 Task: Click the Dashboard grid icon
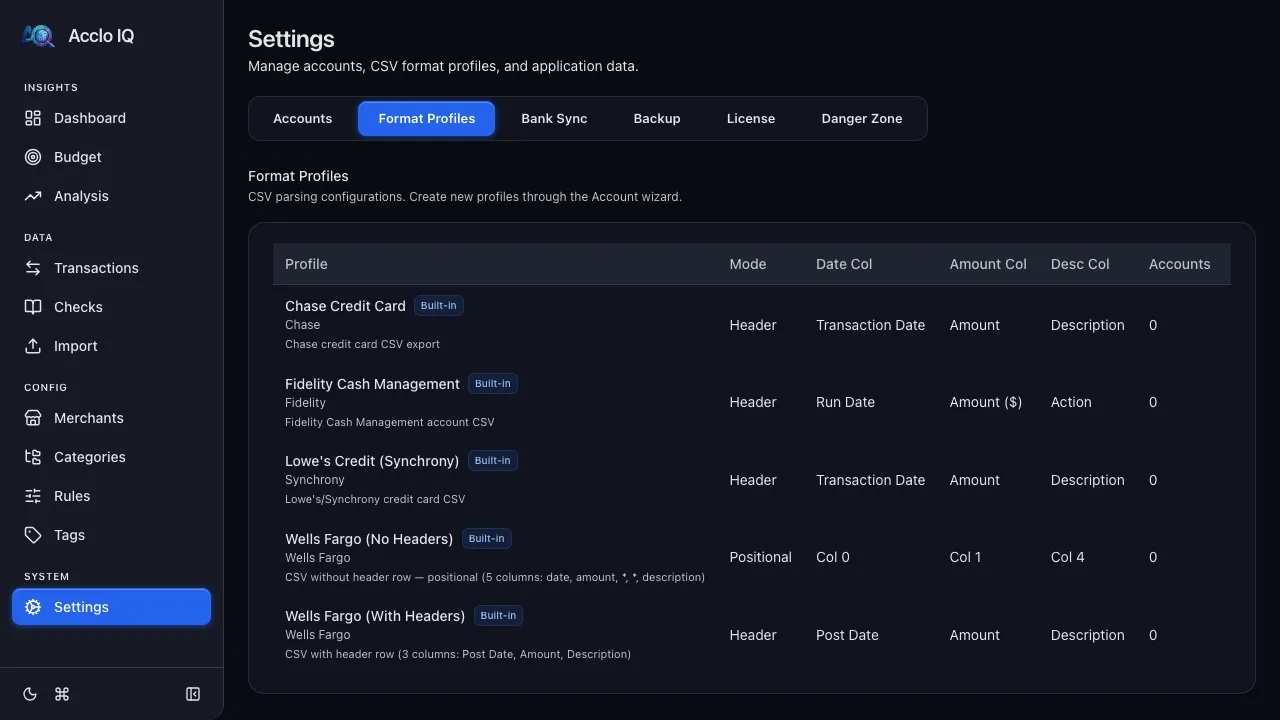click(x=33, y=118)
